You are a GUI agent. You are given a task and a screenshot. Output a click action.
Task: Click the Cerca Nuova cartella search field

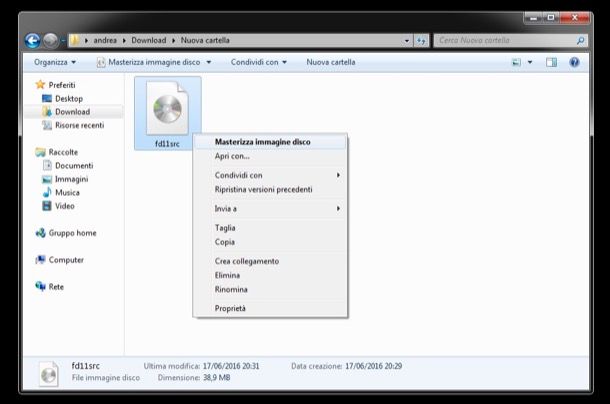click(x=505, y=41)
